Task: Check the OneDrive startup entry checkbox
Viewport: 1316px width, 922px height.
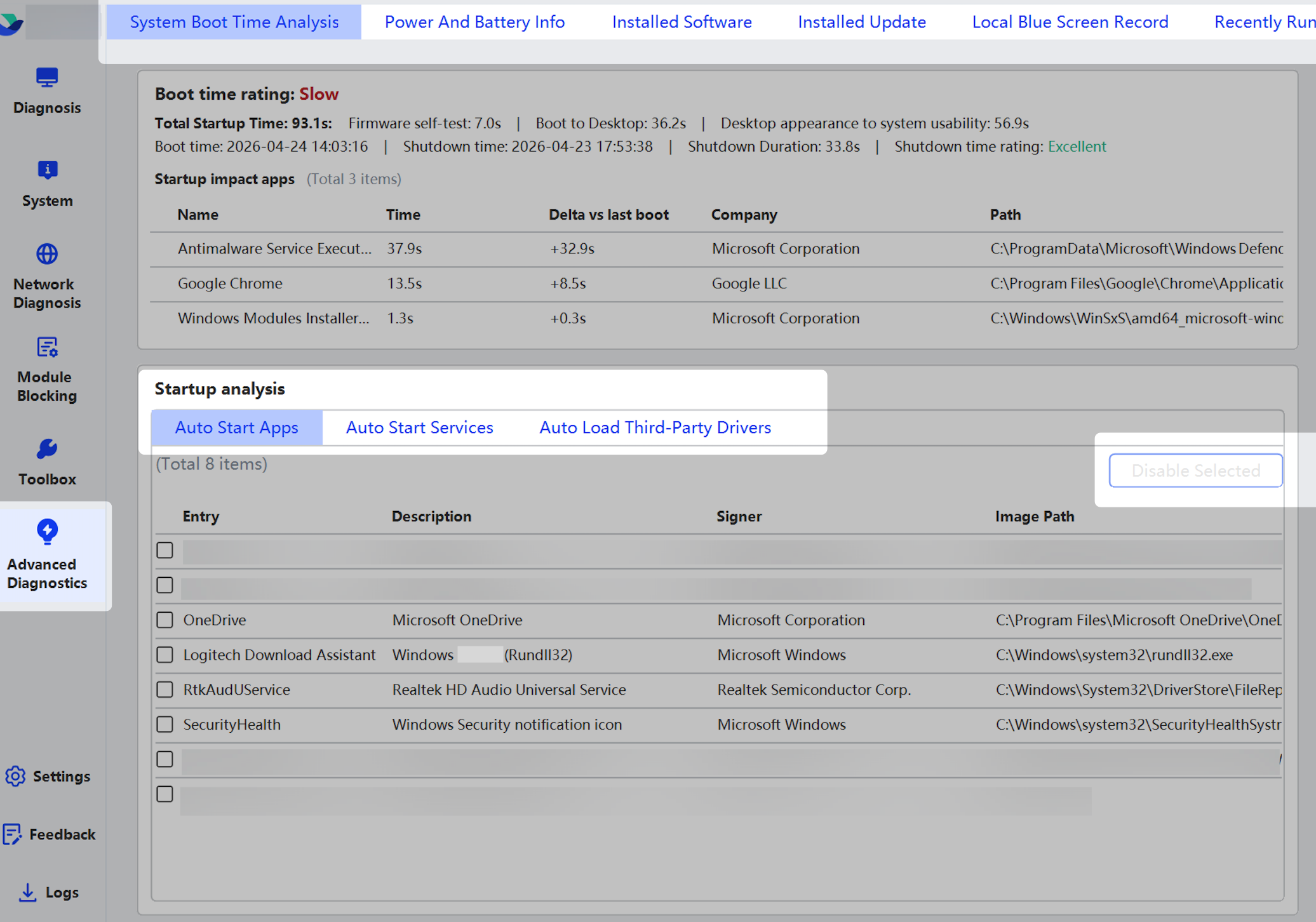Action: coord(164,620)
